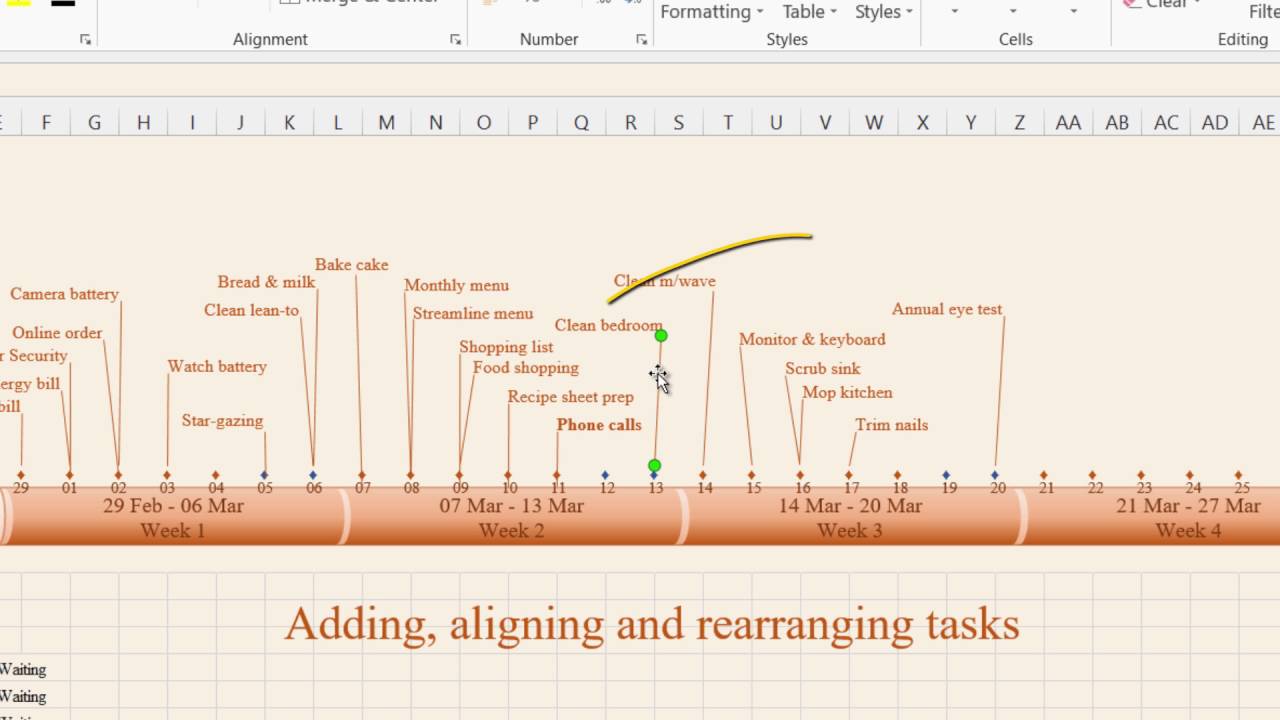The image size is (1280, 720).
Task: Select the 'Annual eye test' task label
Action: pos(947,309)
